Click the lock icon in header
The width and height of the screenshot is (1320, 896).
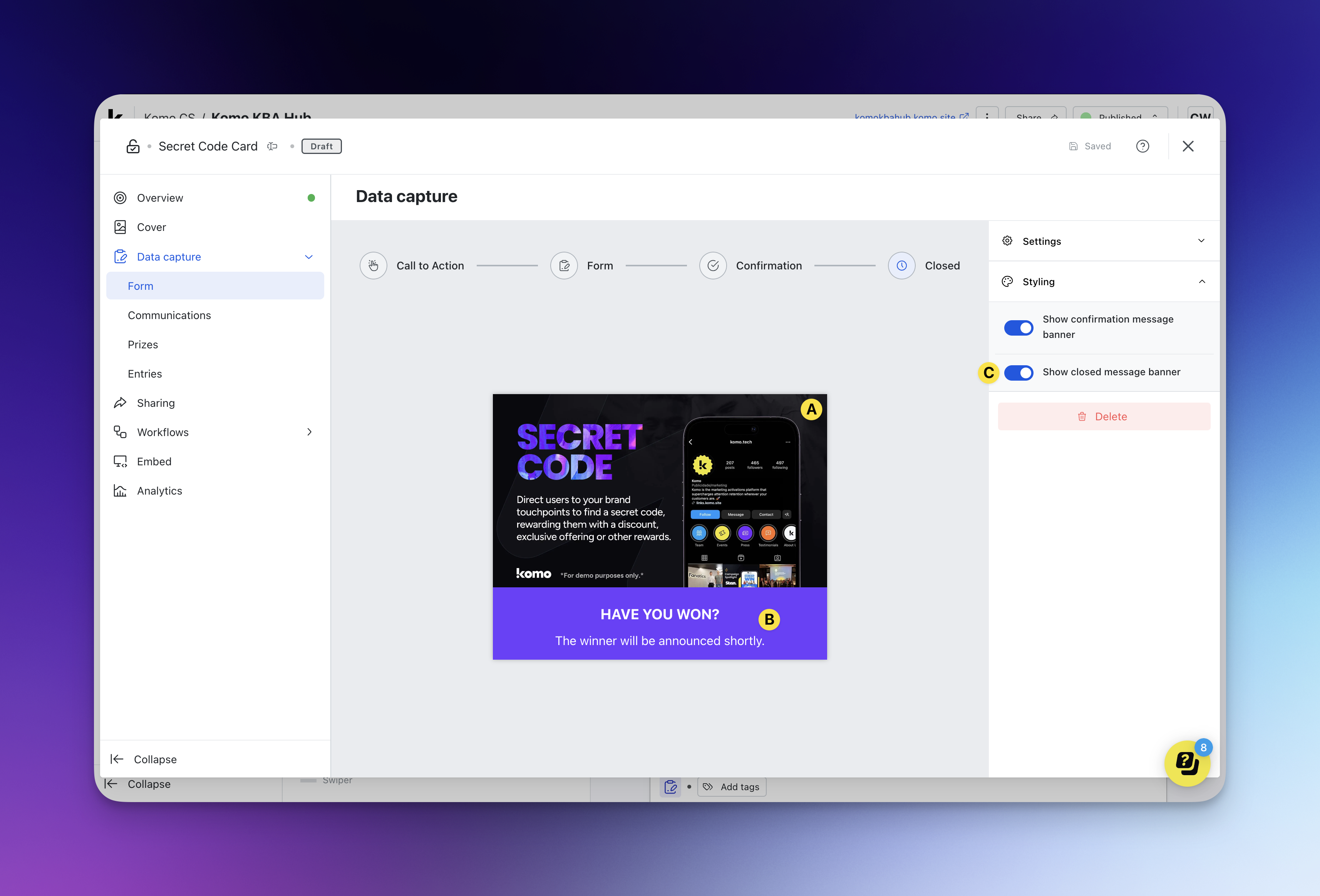133,147
